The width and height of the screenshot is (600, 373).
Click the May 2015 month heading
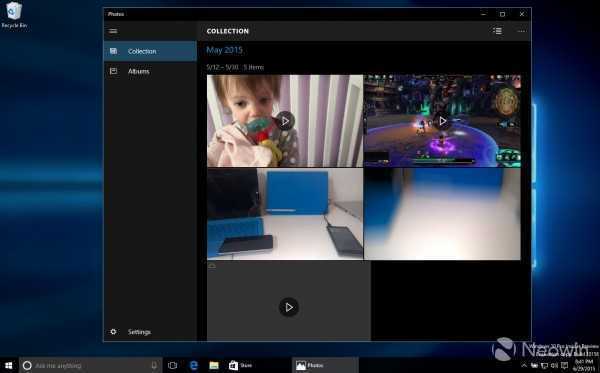224,50
